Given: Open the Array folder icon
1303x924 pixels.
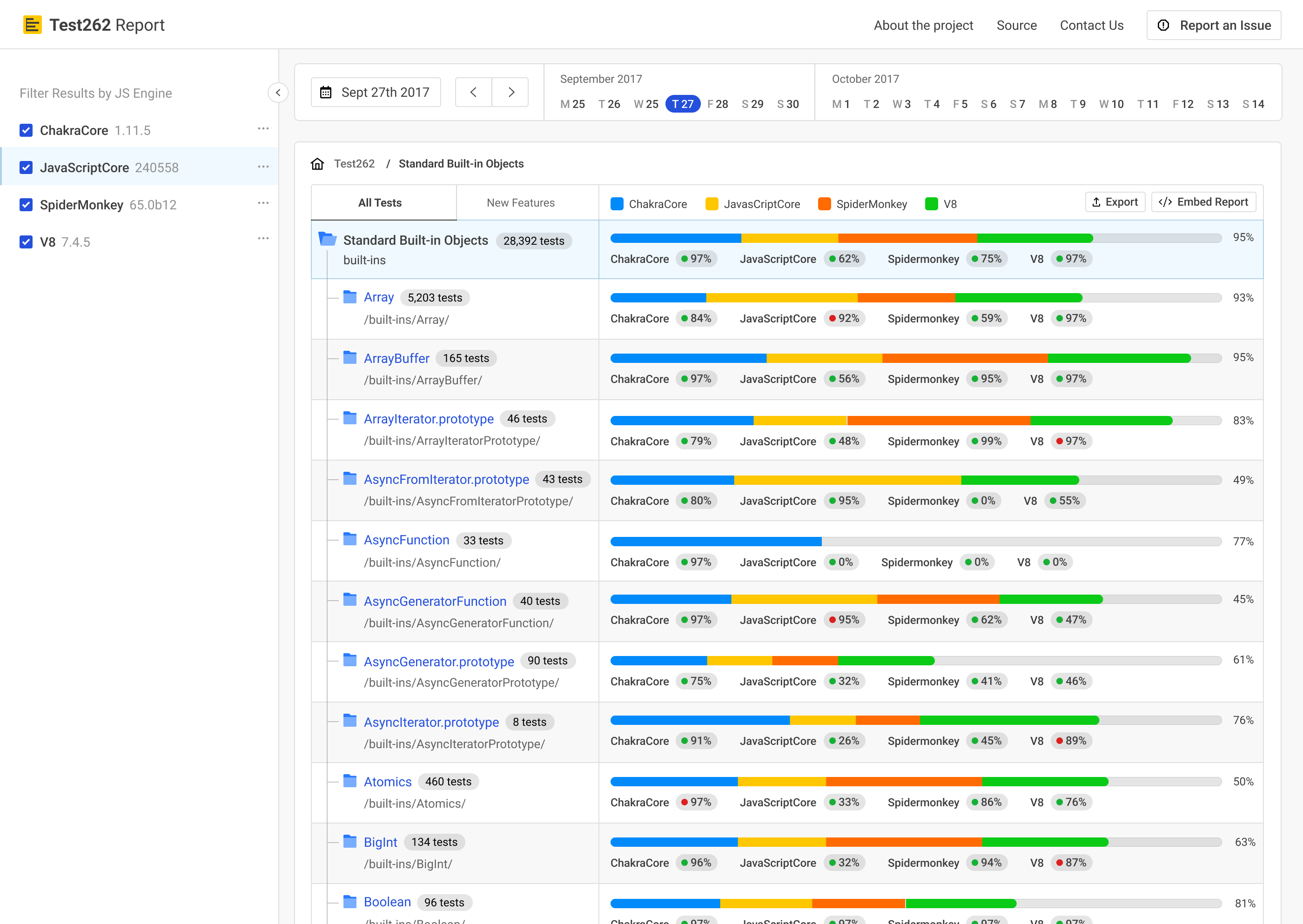Looking at the screenshot, I should click(350, 297).
